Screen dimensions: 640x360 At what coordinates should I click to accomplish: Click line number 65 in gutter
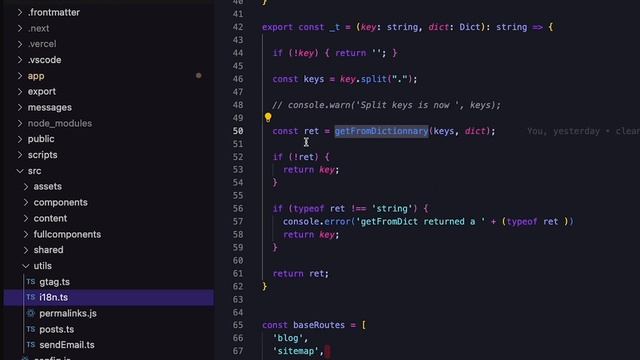(238, 325)
